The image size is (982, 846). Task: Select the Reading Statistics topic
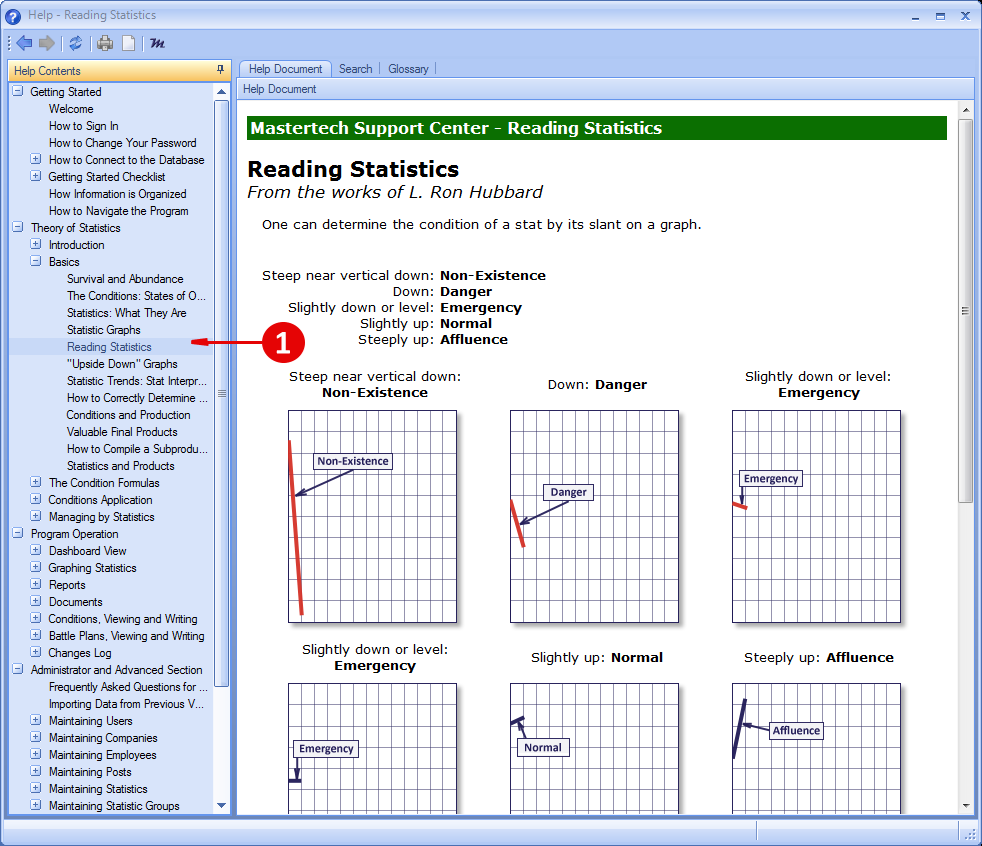[x=110, y=346]
